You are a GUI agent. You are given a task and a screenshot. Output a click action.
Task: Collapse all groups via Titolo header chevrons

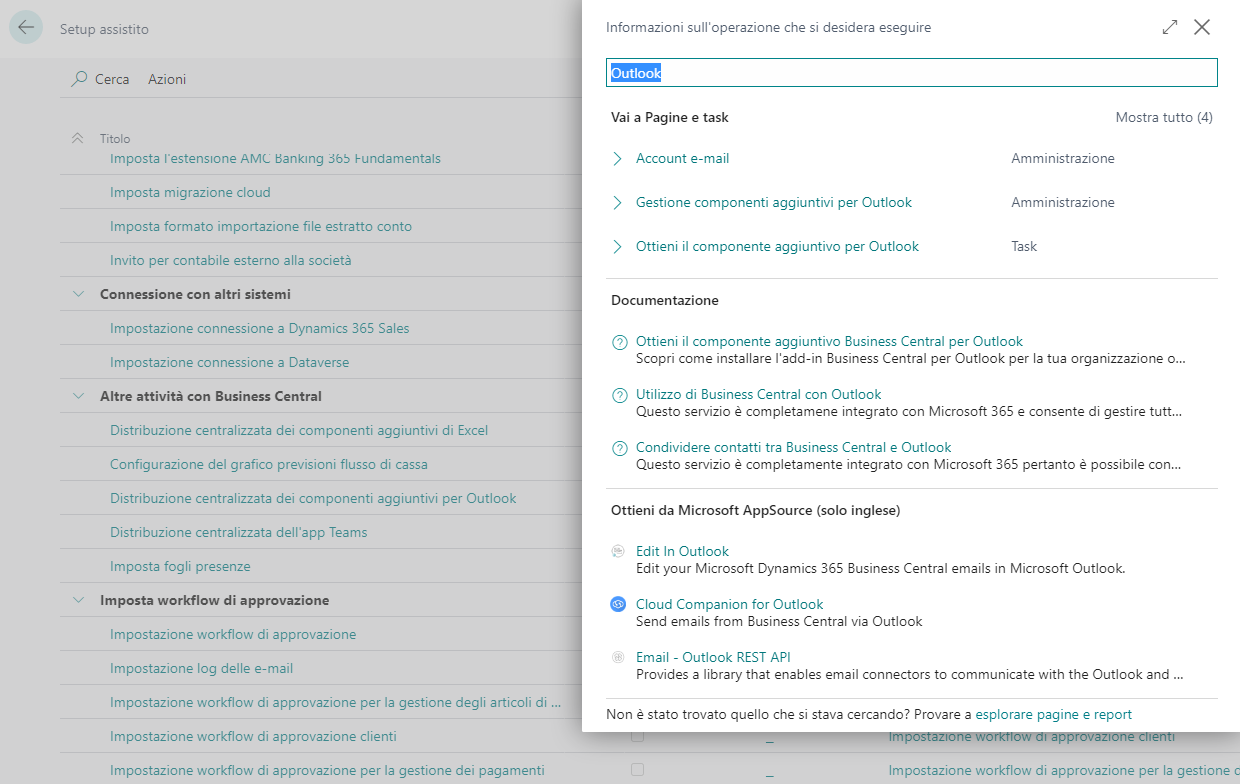(78, 138)
